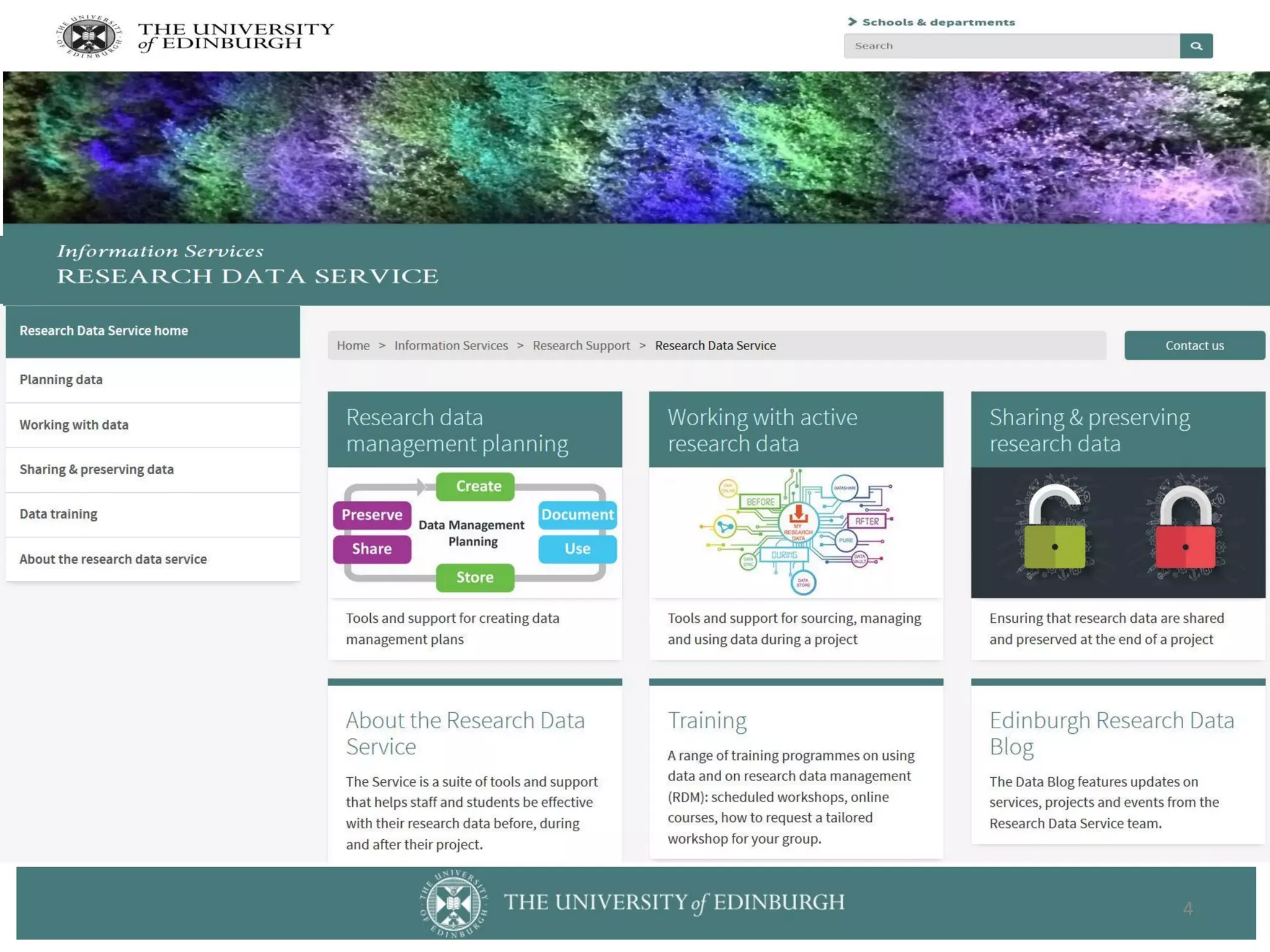
Task: Click the University of Edinburgh crest logo at top
Action: (x=89, y=37)
